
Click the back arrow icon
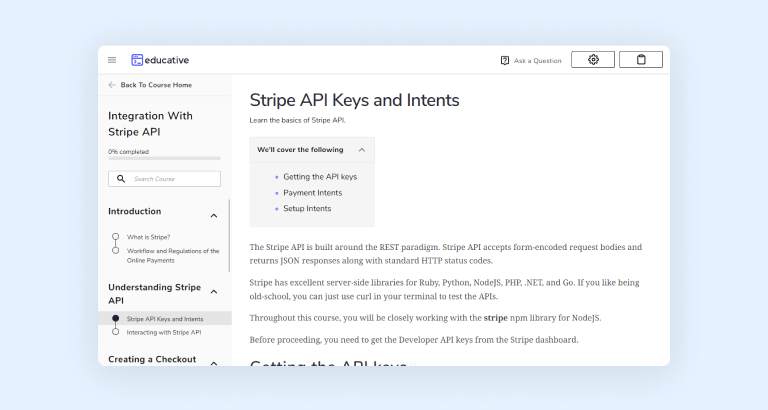[x=112, y=85]
